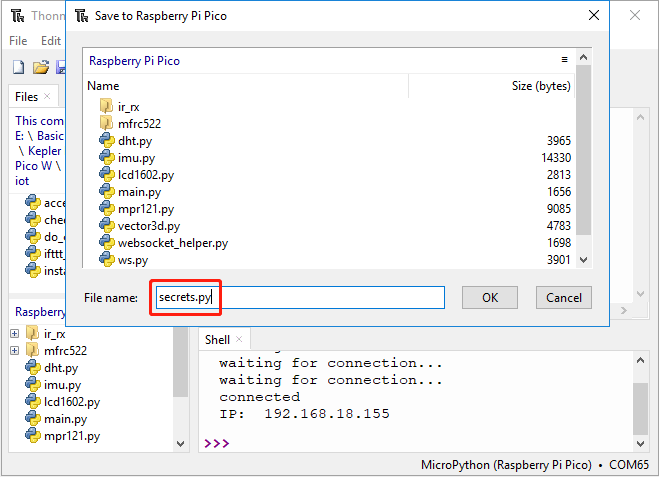Click the Raspberry Pi Pico path link in dialog
The image size is (659, 477).
[x=134, y=61]
